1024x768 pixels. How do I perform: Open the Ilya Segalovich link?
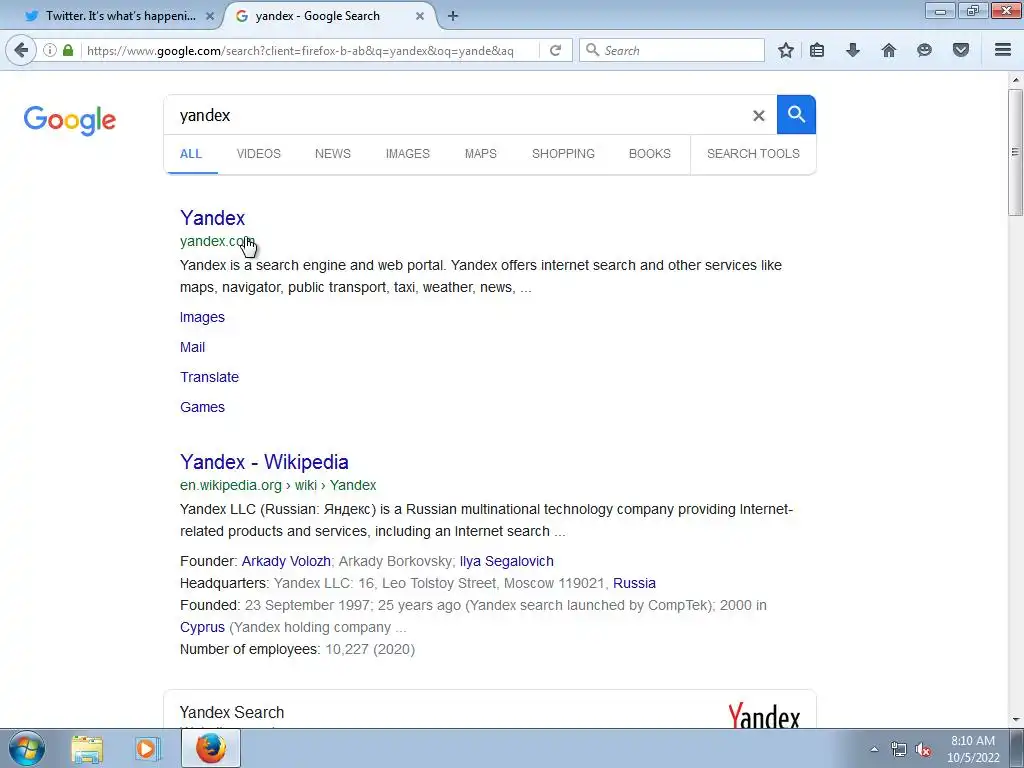[x=507, y=562]
